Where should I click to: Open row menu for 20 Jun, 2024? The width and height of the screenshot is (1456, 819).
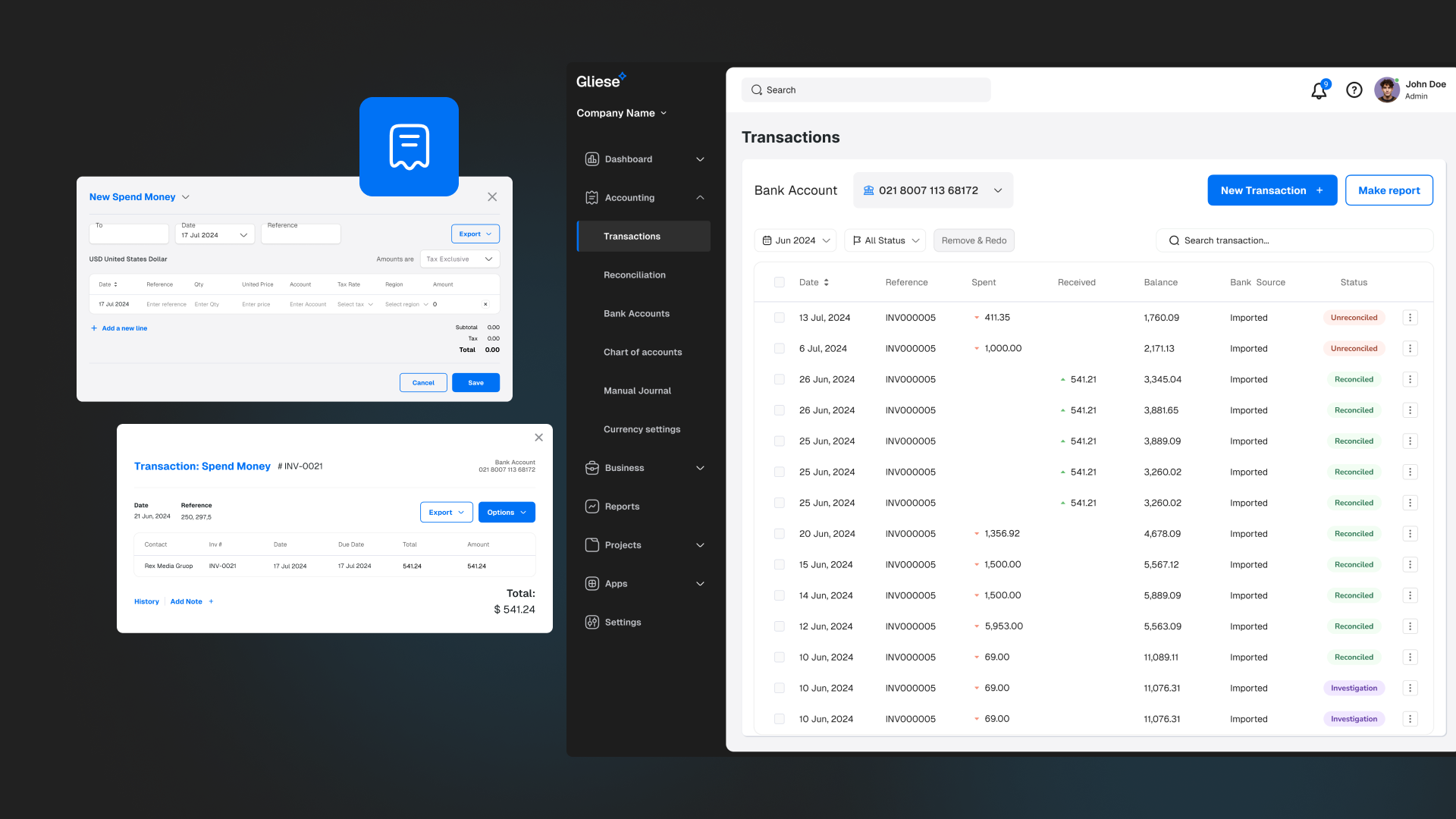tap(1410, 534)
